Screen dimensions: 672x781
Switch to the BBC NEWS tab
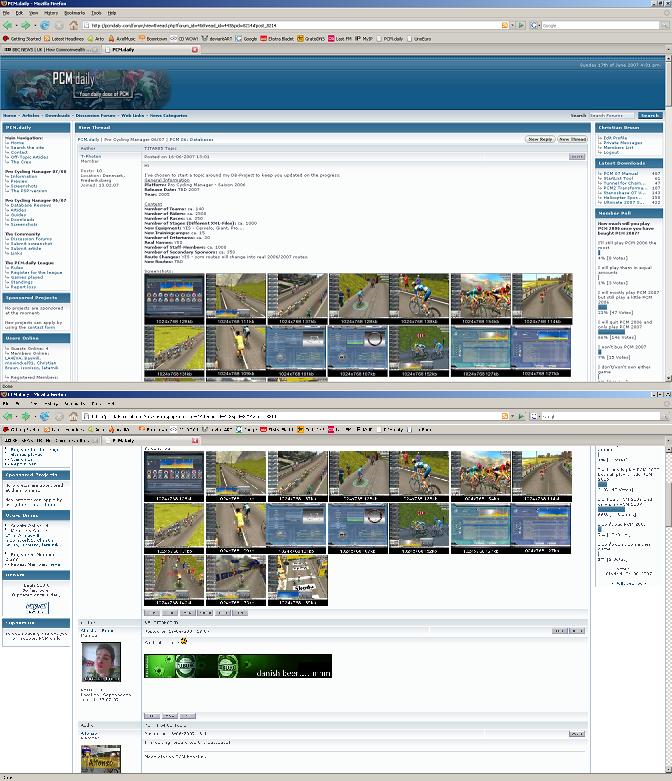click(x=52, y=48)
